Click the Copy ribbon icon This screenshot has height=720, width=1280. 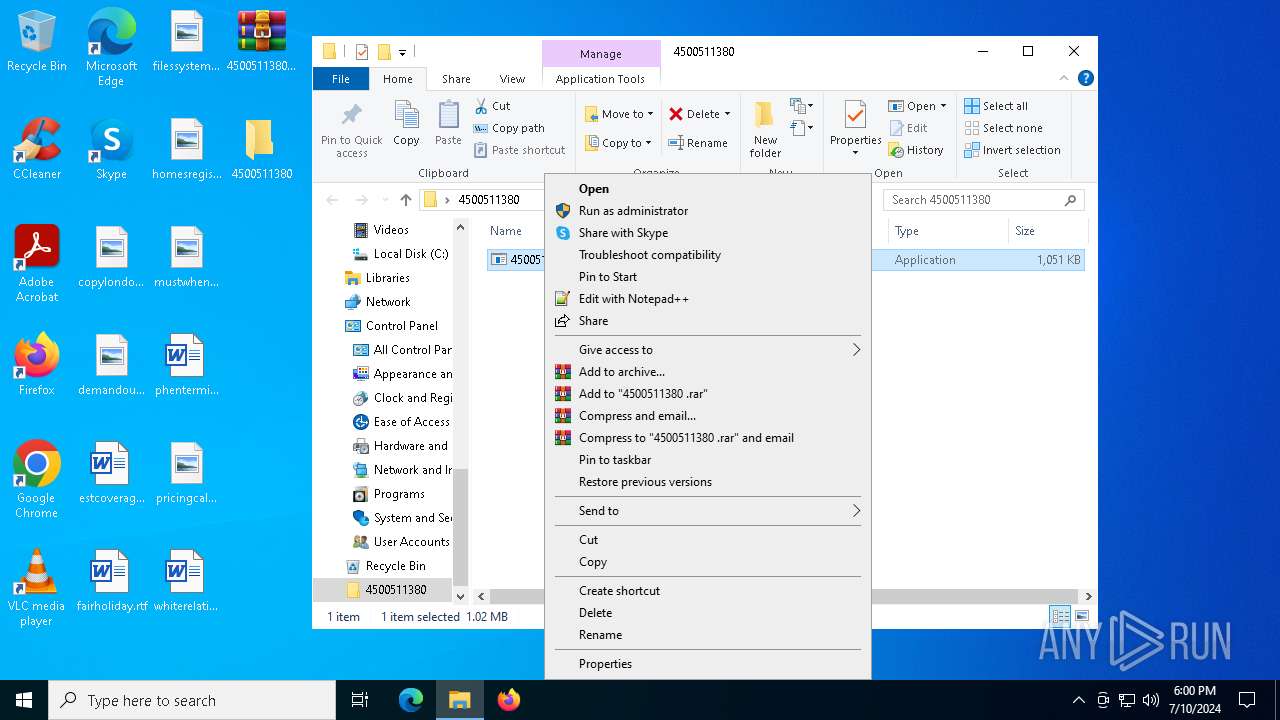click(406, 115)
